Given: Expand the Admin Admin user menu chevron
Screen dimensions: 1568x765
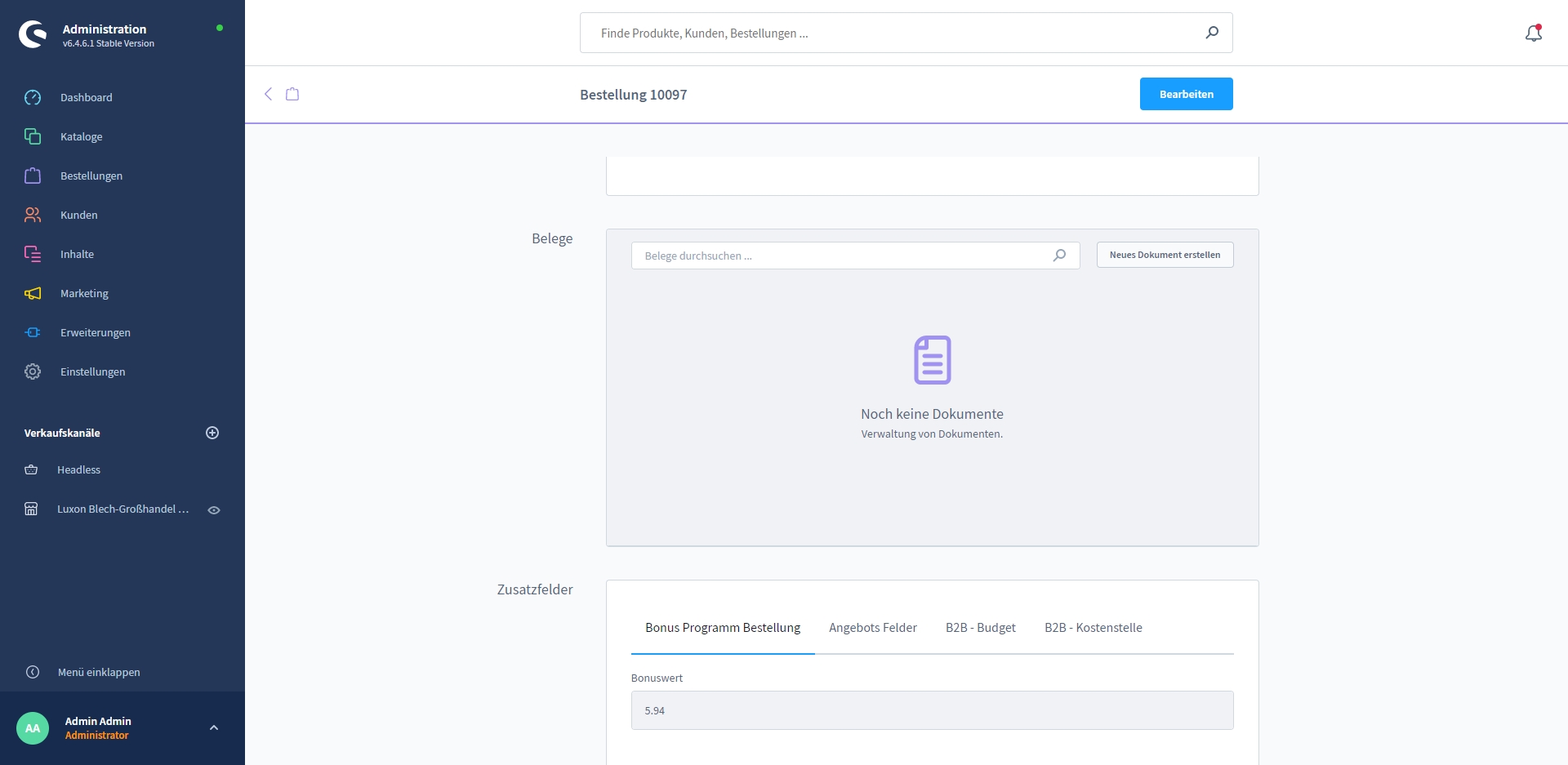Looking at the screenshot, I should 214,727.
